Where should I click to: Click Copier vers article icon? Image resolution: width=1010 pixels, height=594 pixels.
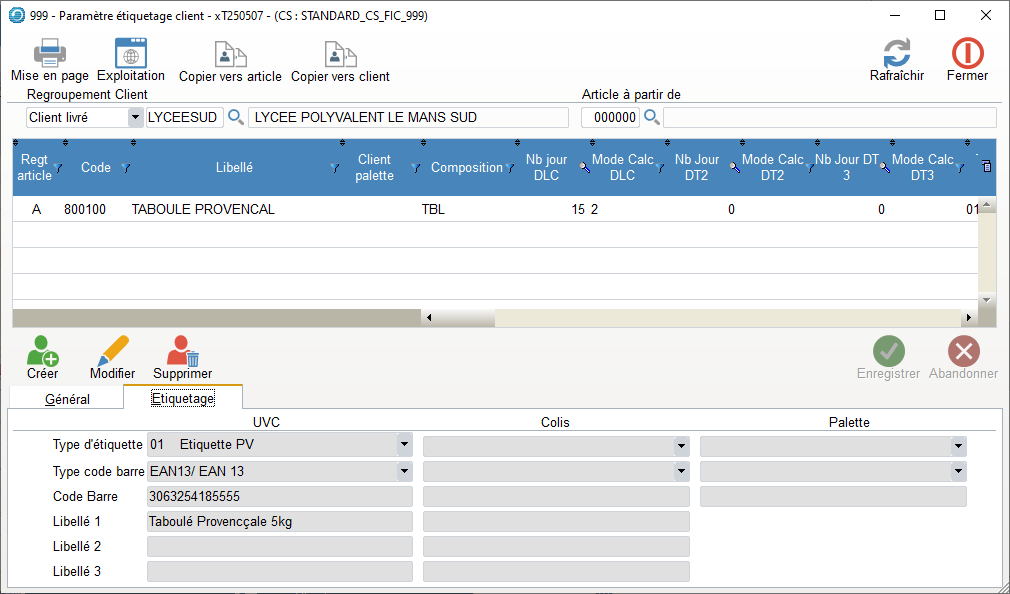point(230,53)
